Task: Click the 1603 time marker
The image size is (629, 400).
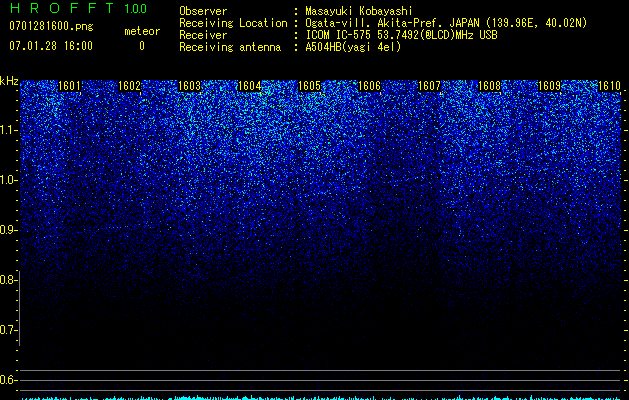Action: pyautogui.click(x=189, y=86)
